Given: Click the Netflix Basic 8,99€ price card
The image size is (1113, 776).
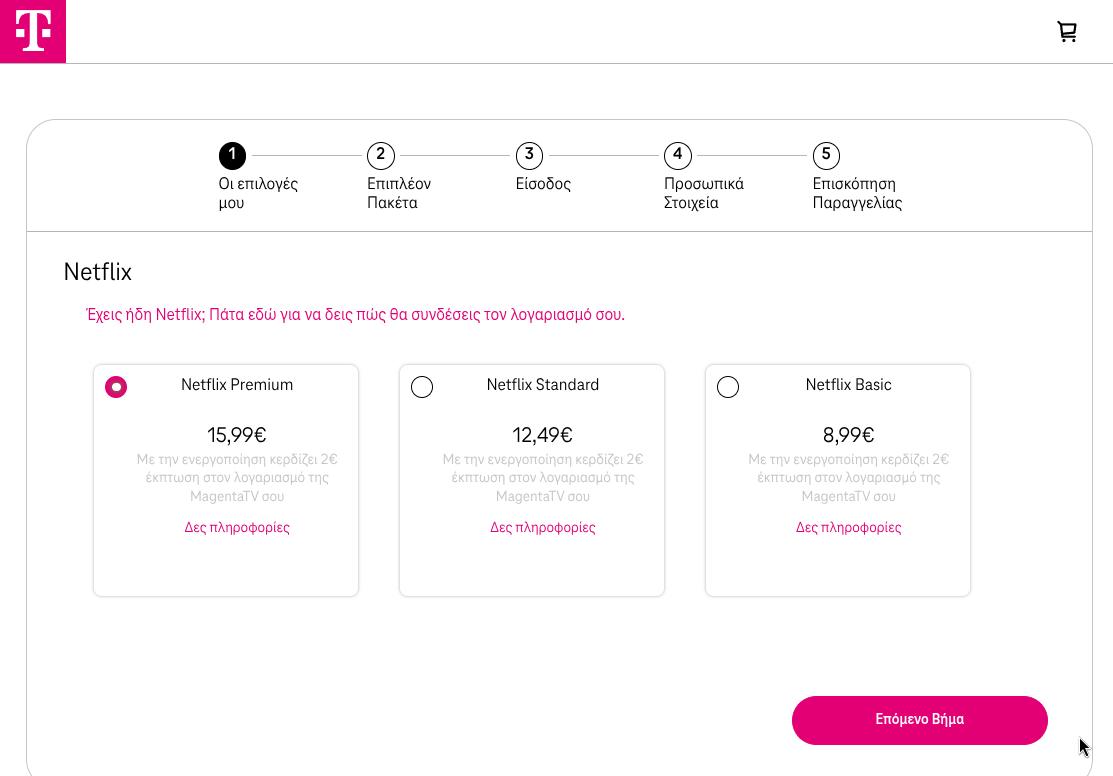Looking at the screenshot, I should [x=838, y=481].
